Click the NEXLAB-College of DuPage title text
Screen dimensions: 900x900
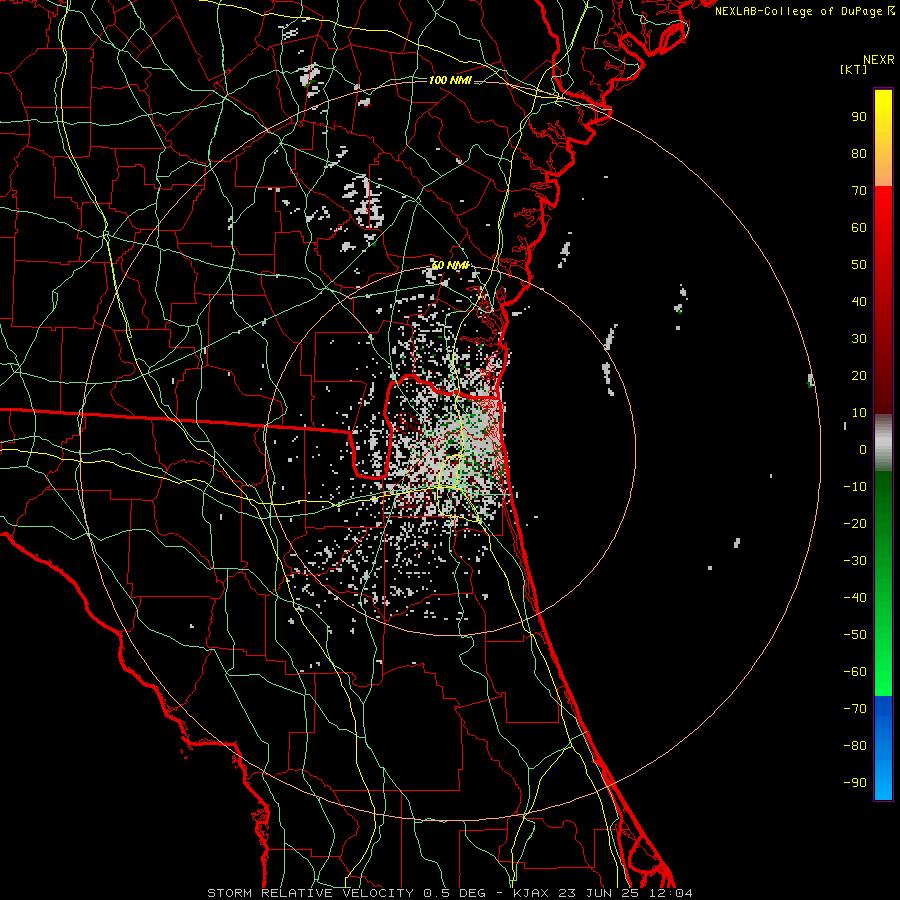click(805, 11)
